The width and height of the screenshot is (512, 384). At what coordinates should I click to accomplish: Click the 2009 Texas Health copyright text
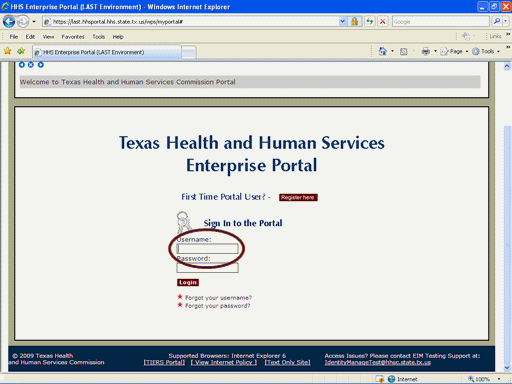pyautogui.click(x=43, y=356)
